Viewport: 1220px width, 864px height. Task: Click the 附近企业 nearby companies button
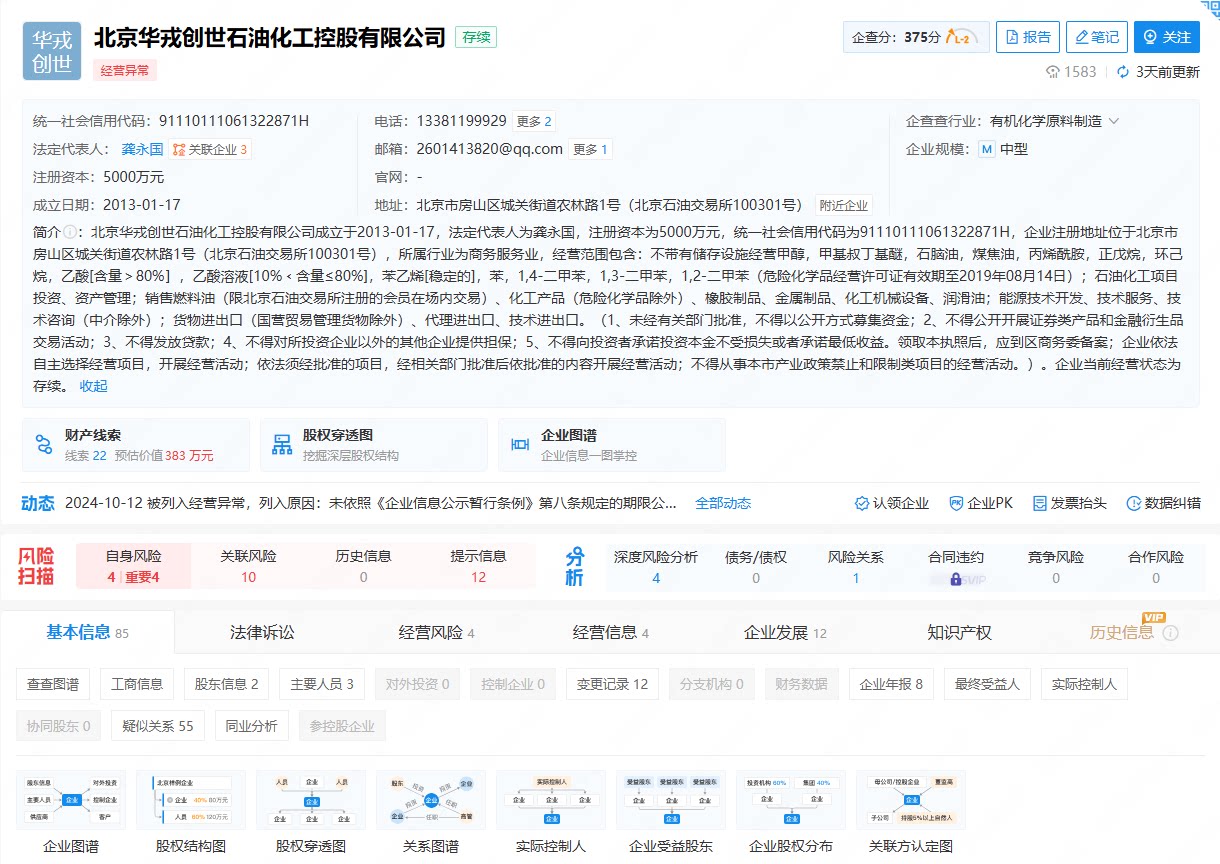[844, 205]
